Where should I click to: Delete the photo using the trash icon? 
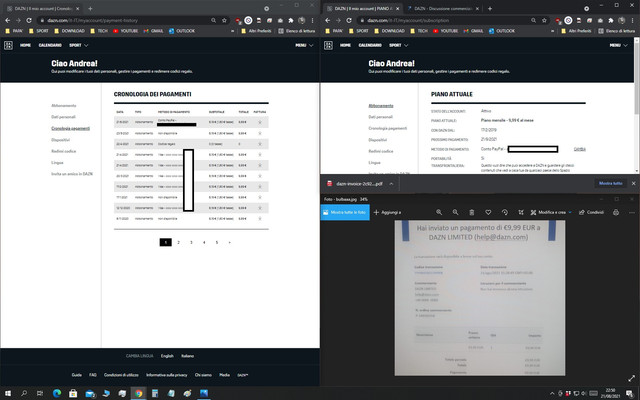tap(472, 212)
